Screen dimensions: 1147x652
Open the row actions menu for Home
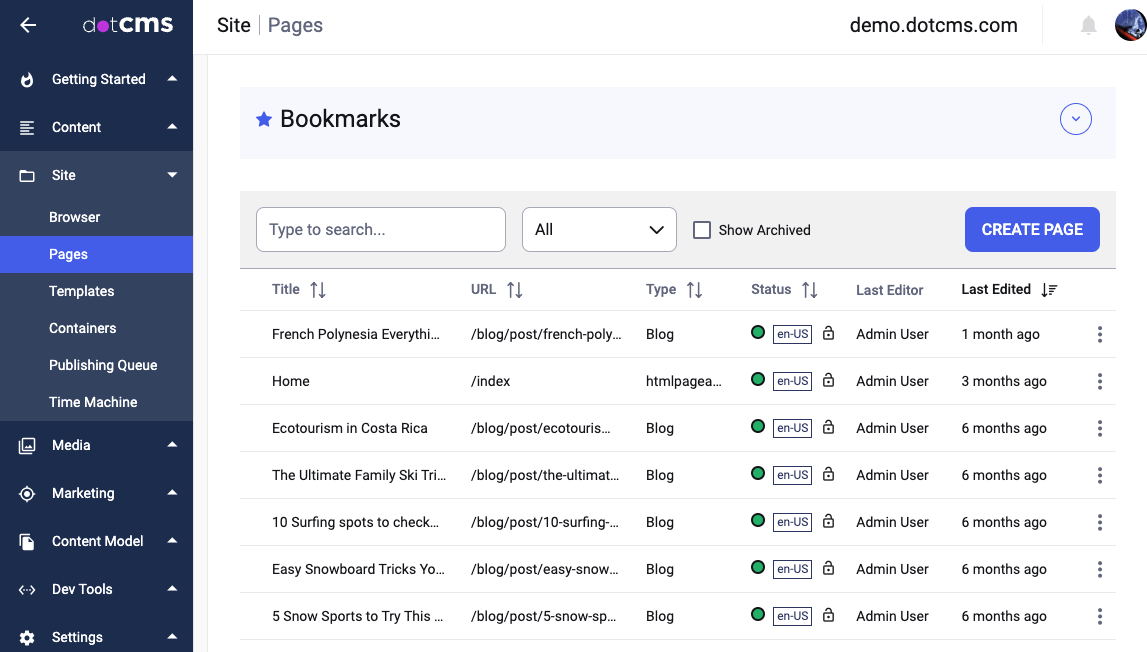(1099, 381)
